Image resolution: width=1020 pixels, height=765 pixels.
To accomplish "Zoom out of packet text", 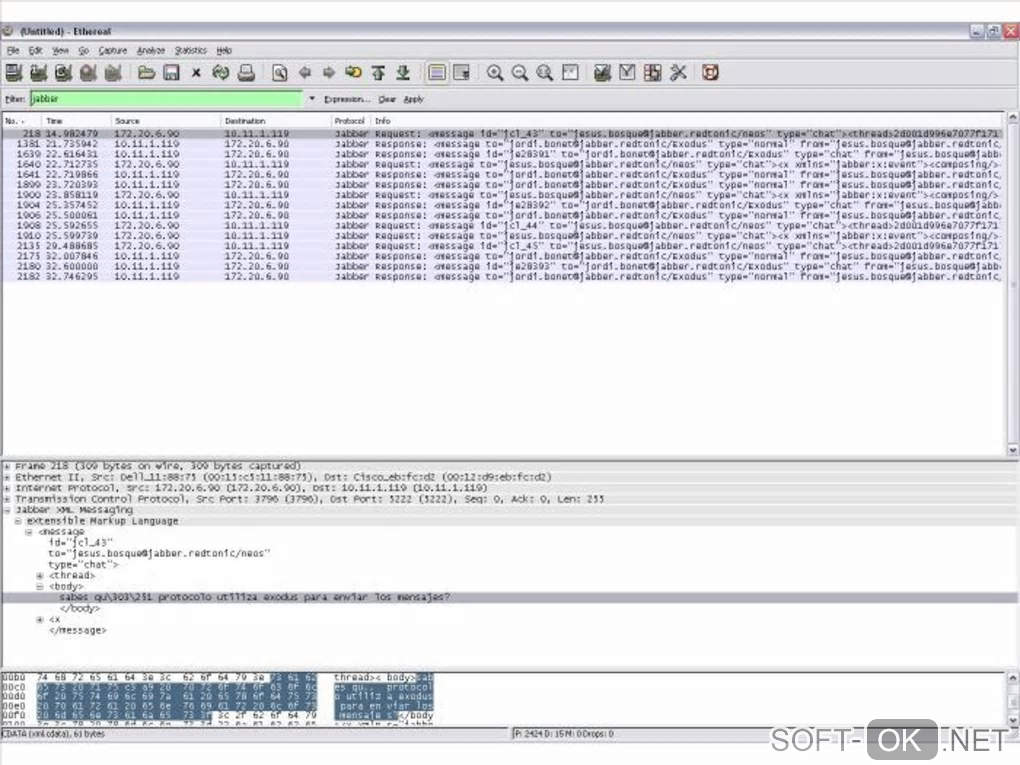I will tap(520, 73).
